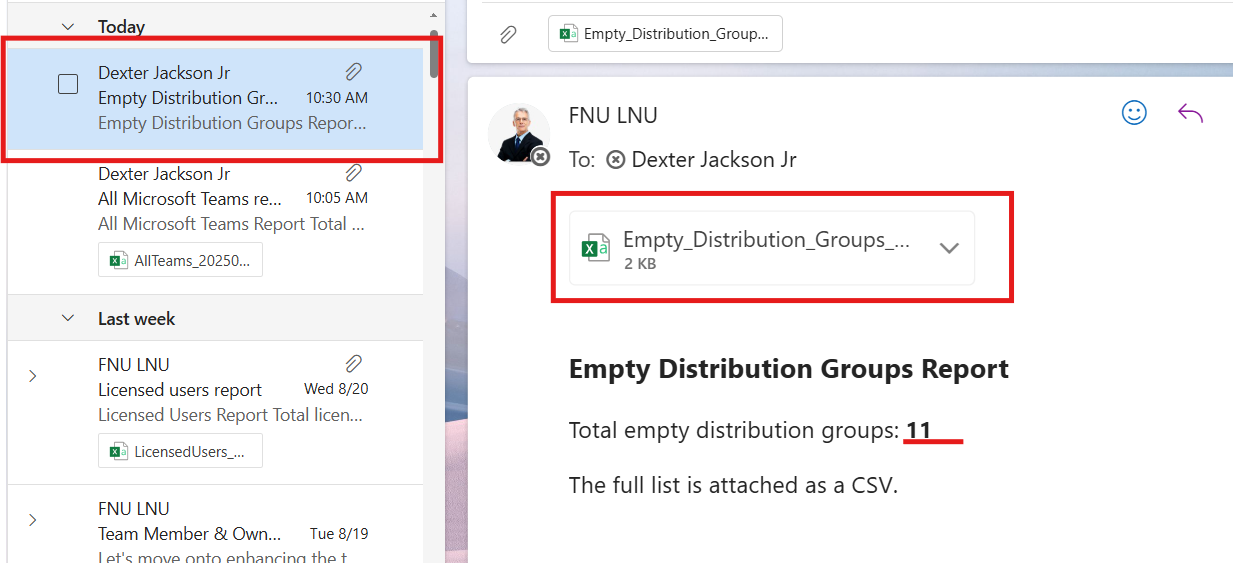The image size is (1233, 563).
Task: Click paperclip icon on Licensed users report
Action: 353,364
